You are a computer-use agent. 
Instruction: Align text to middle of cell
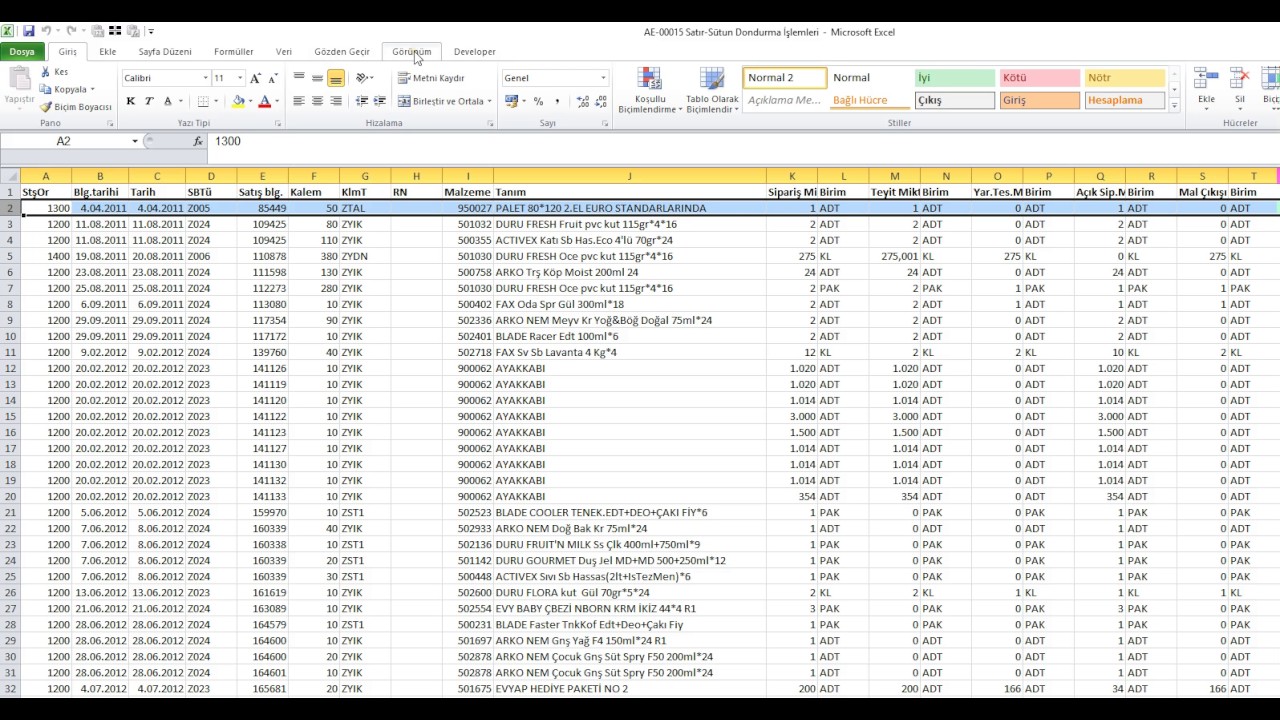[x=317, y=78]
